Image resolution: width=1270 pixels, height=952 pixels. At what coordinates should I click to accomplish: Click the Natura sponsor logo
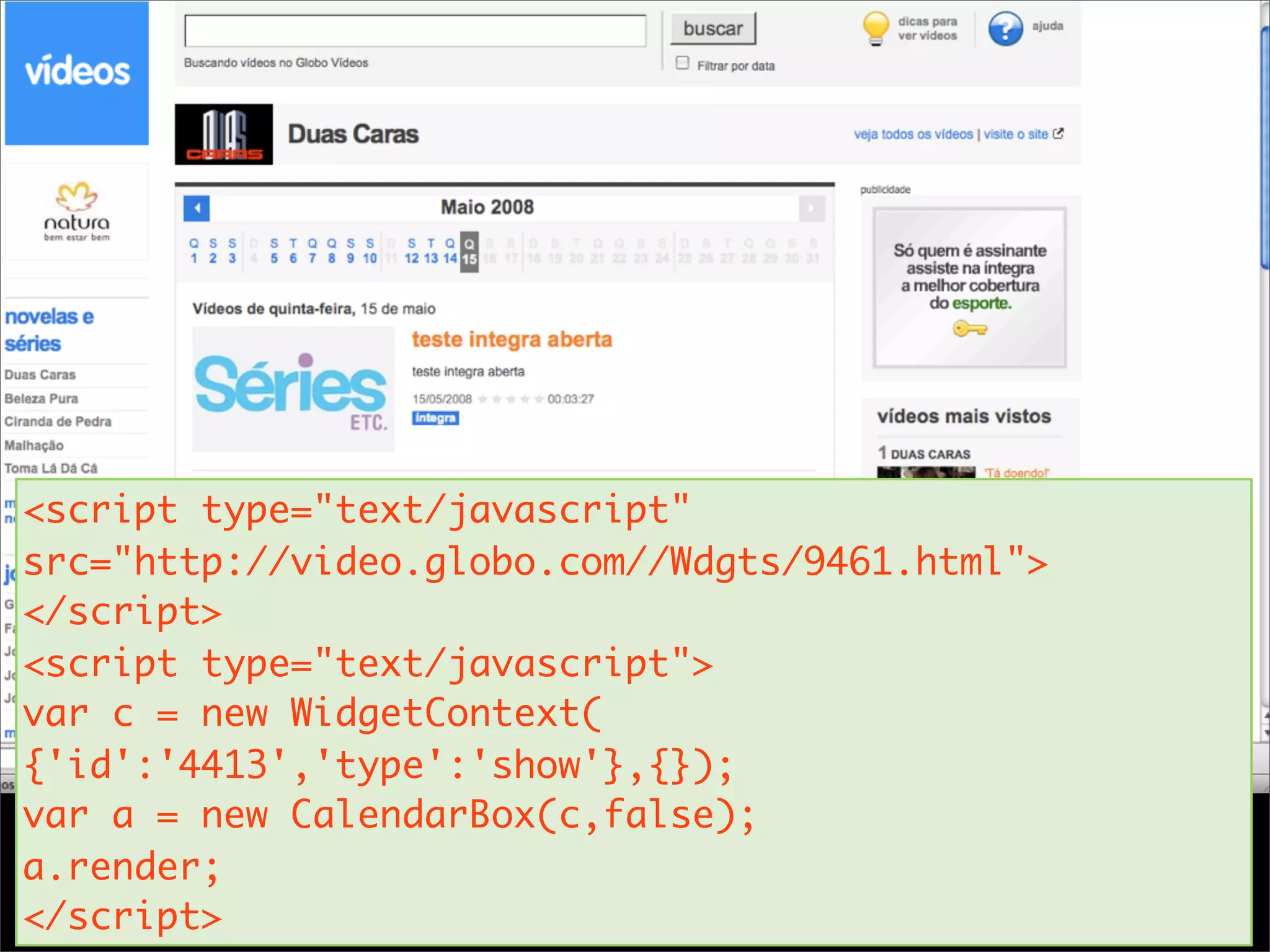pyautogui.click(x=77, y=211)
